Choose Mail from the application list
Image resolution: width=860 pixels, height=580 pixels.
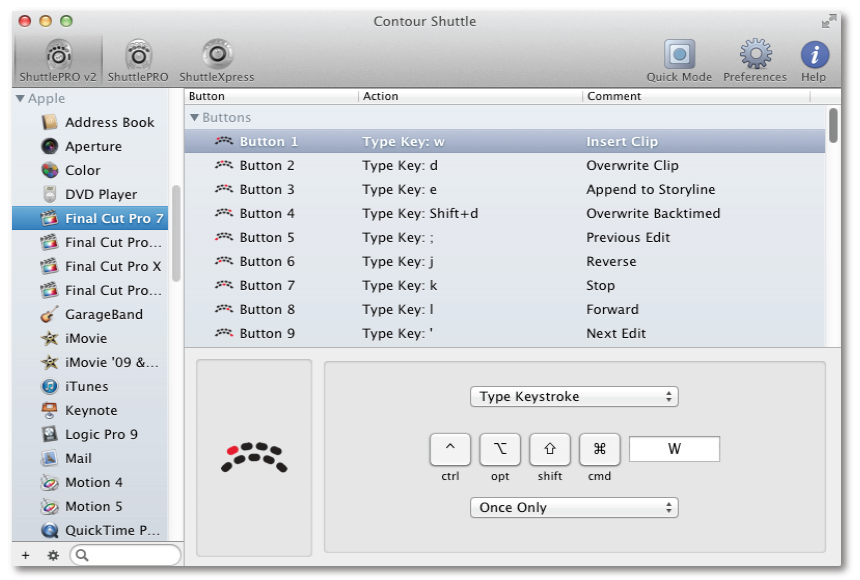90,458
